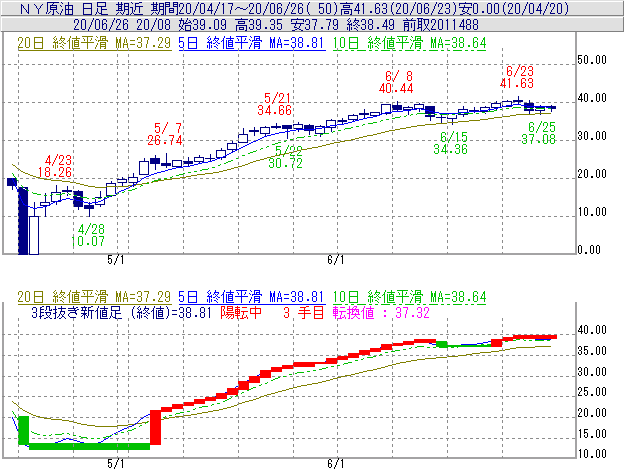Select the 5/7 26.74 high annotation

click(x=165, y=134)
